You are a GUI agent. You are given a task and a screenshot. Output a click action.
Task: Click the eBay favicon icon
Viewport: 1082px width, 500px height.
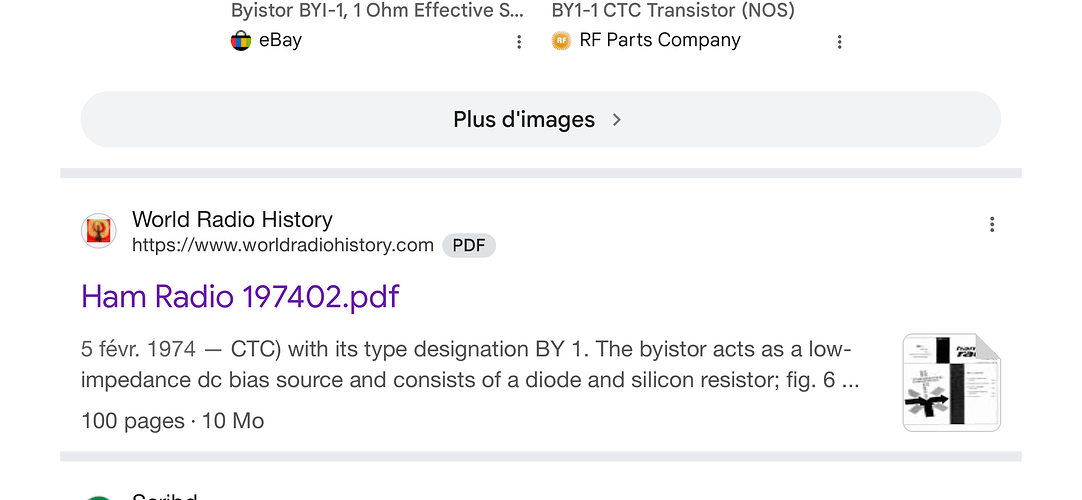(x=241, y=41)
